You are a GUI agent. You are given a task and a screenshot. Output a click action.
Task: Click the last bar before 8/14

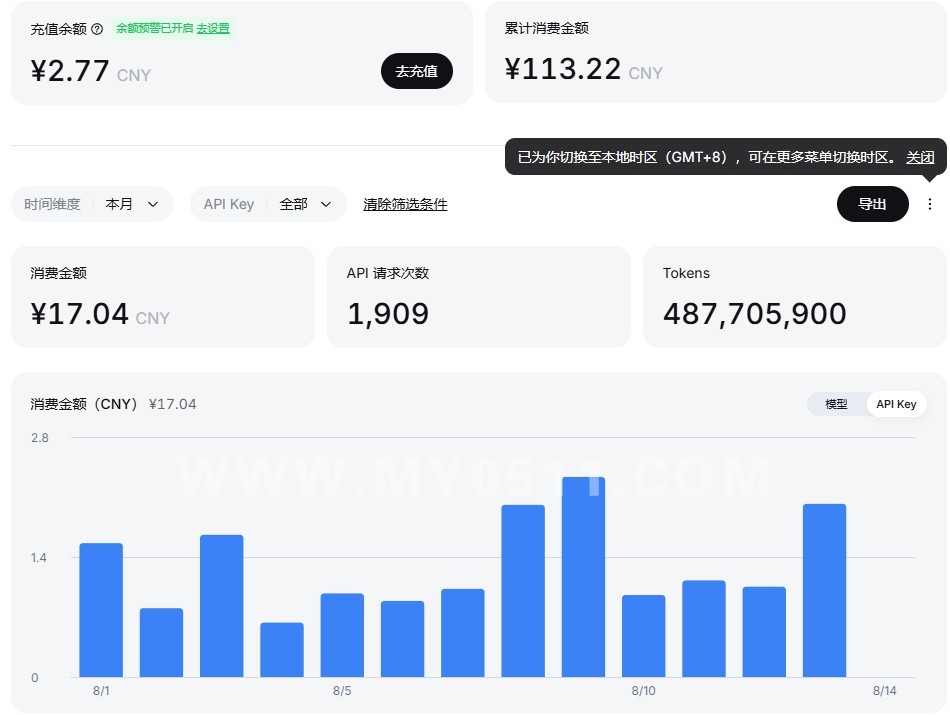[824, 591]
